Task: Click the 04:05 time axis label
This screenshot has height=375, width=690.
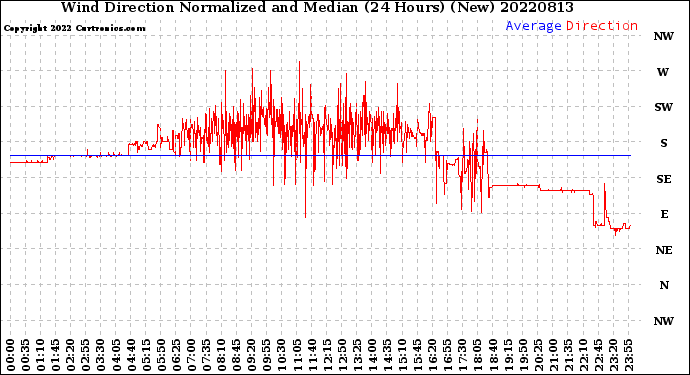Action: tap(116, 355)
